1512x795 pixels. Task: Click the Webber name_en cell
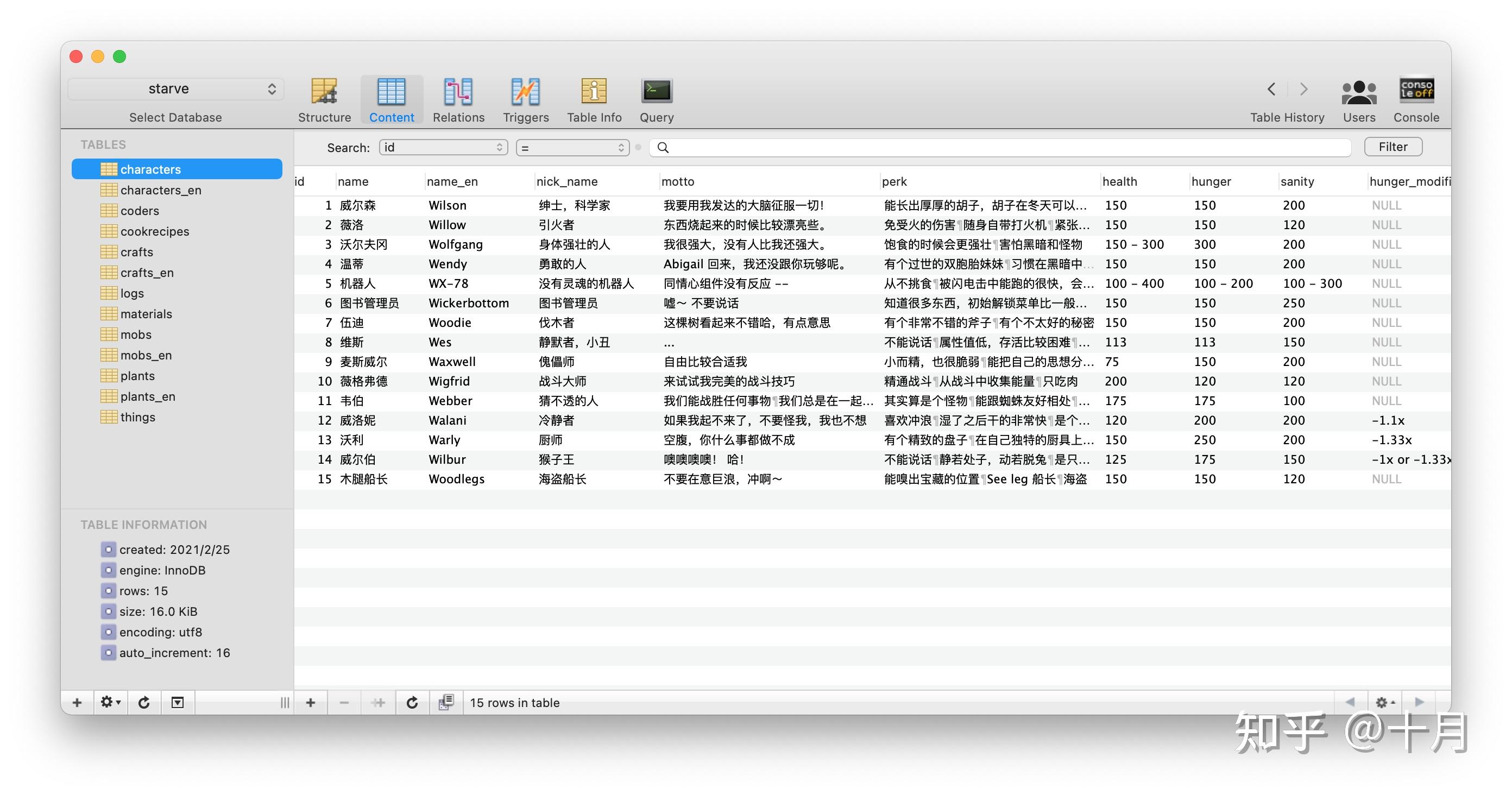pyautogui.click(x=479, y=401)
